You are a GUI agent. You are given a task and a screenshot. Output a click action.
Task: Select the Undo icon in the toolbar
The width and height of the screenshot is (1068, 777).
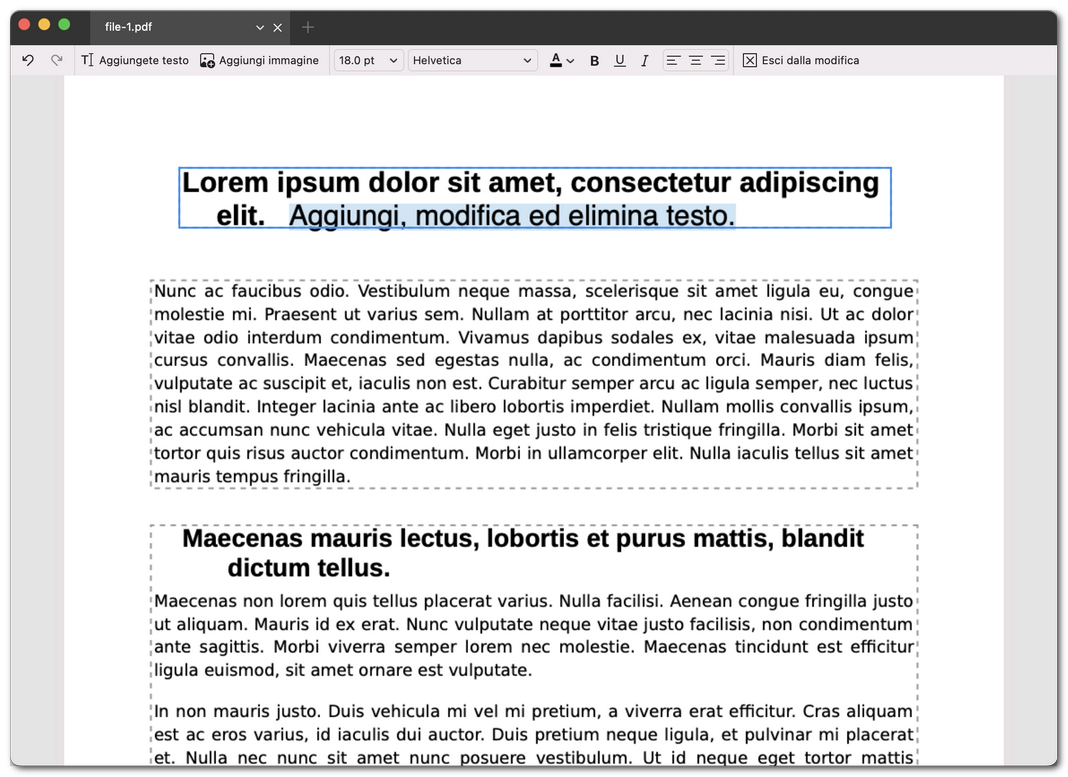point(27,60)
